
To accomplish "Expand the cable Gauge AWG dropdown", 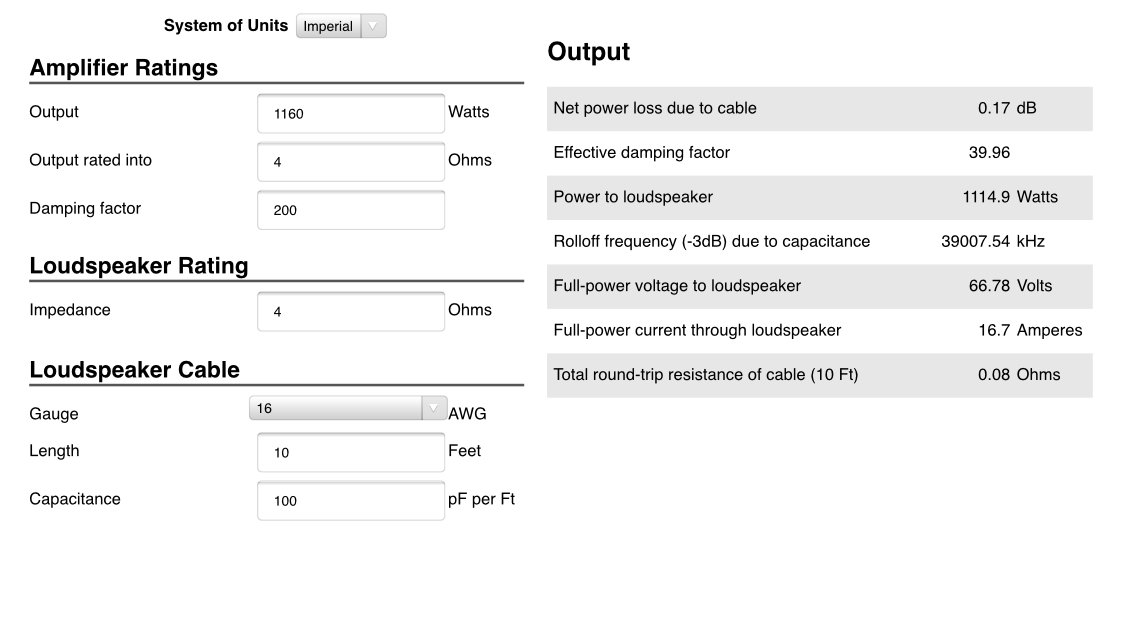I will pos(348,408).
